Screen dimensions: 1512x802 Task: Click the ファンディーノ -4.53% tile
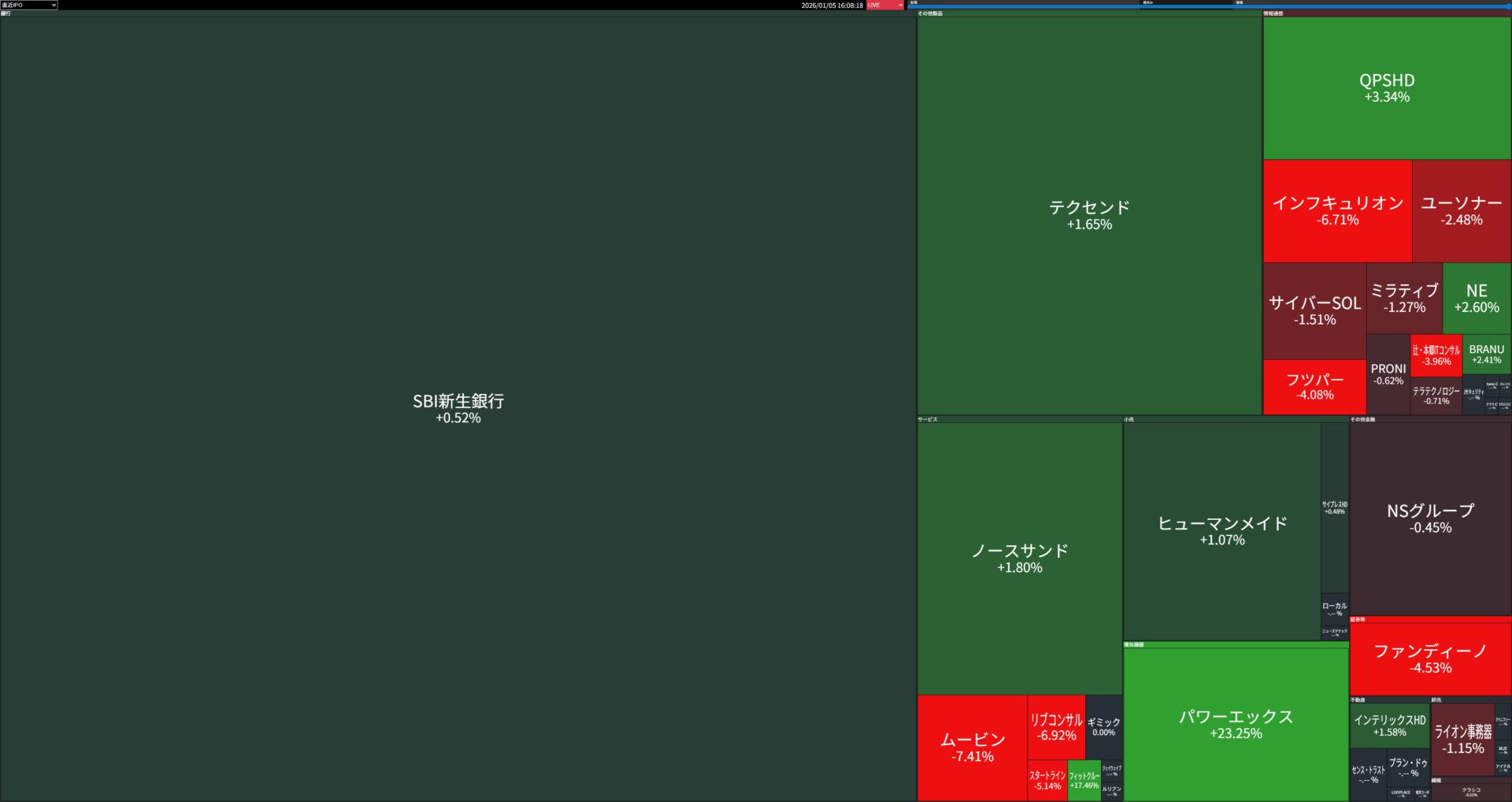click(x=1430, y=659)
